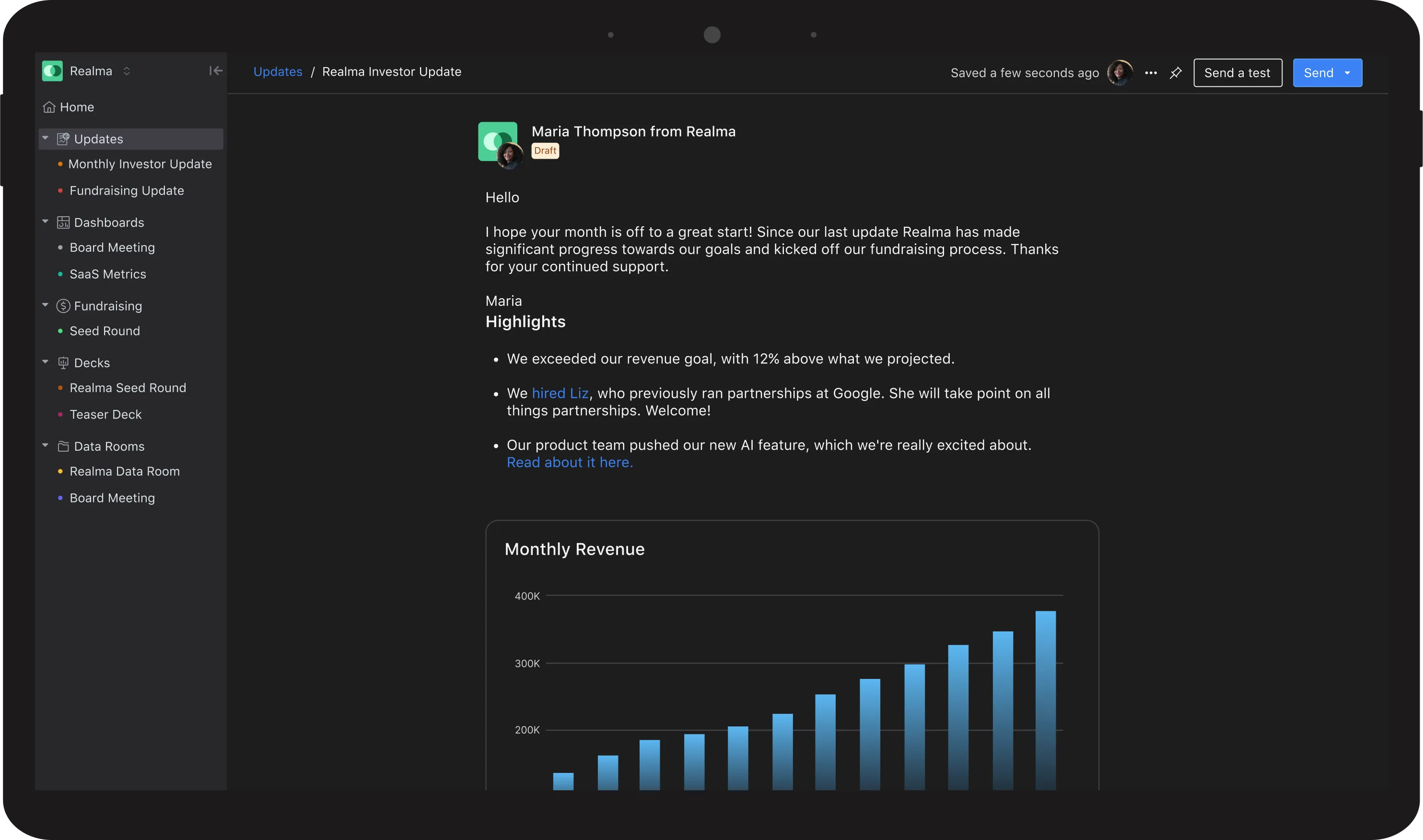The width and height of the screenshot is (1423, 840).
Task: Click the Dashboards icon in sidebar
Action: click(63, 222)
